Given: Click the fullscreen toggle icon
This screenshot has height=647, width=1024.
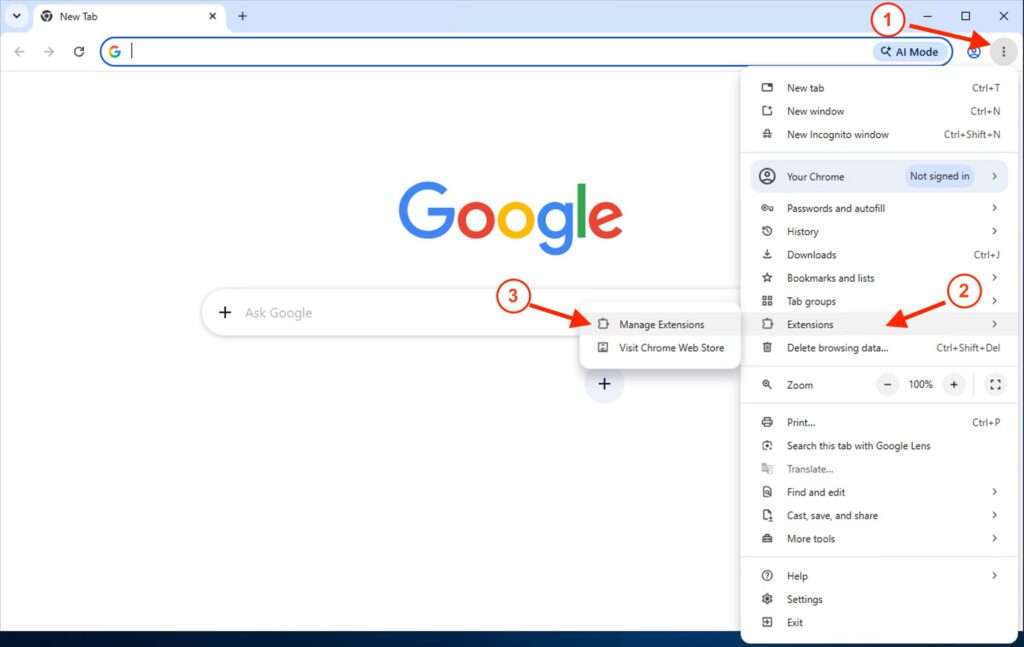Looking at the screenshot, I should click(995, 385).
